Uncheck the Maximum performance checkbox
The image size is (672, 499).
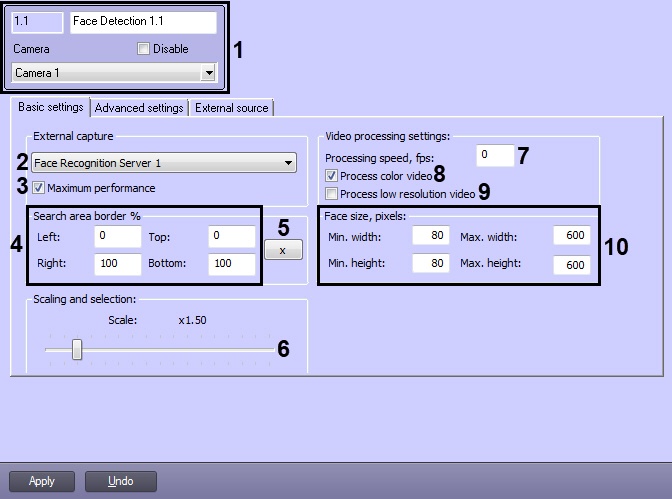pos(39,188)
